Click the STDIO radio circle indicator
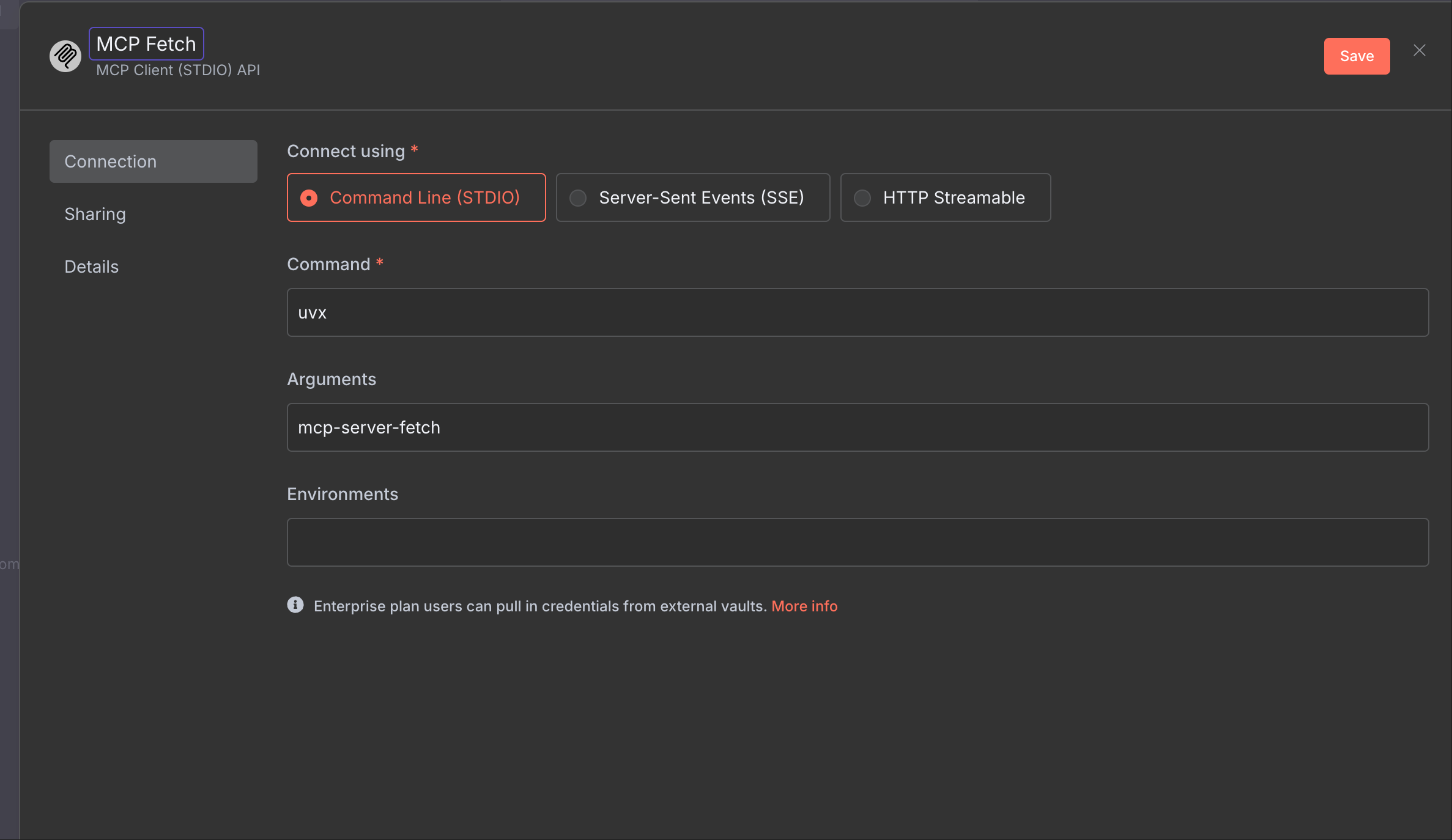This screenshot has width=1452, height=840. [309, 198]
